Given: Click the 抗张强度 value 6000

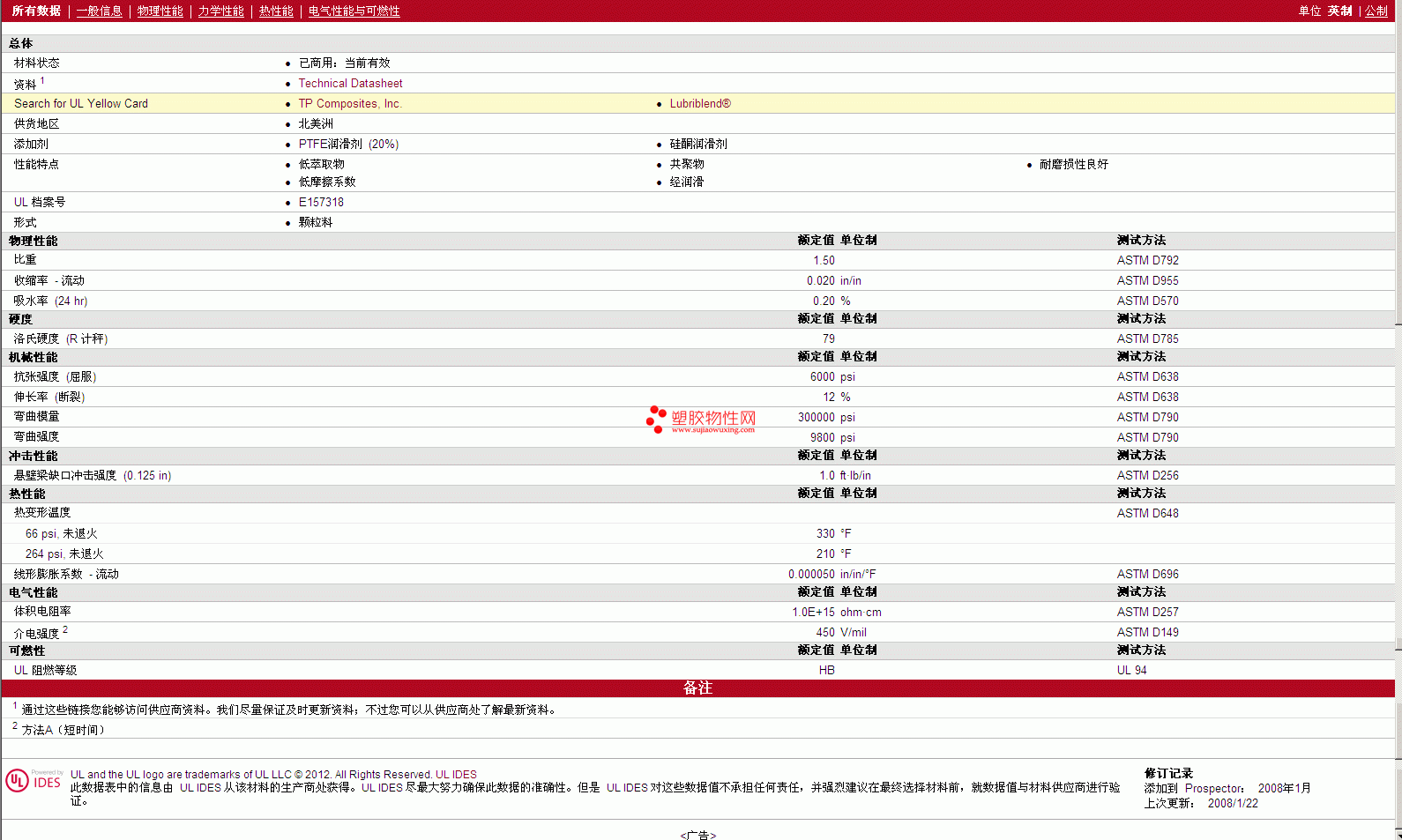Looking at the screenshot, I should click(x=823, y=377).
